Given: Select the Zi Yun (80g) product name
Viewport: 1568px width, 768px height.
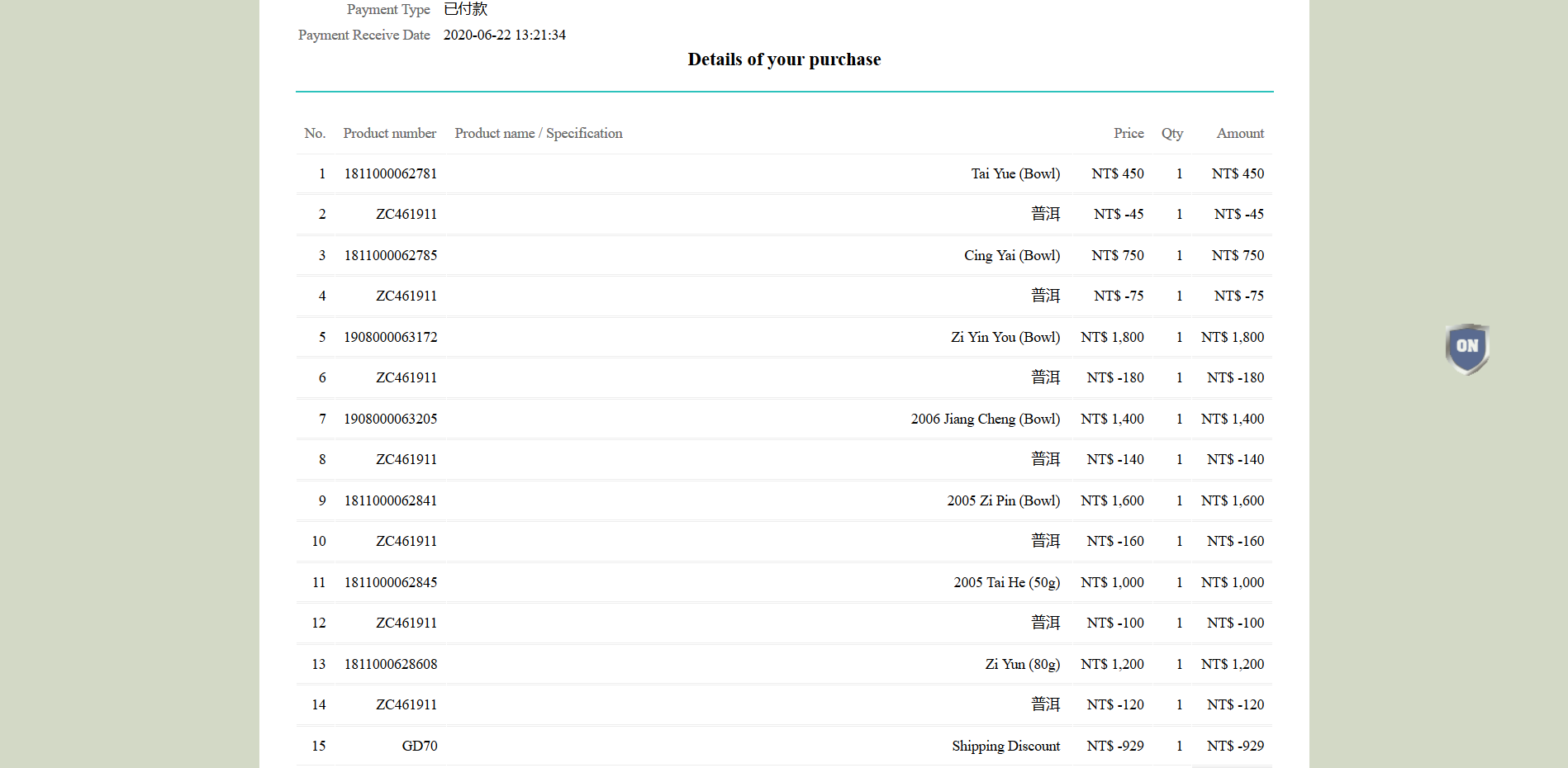Looking at the screenshot, I should (x=1022, y=665).
